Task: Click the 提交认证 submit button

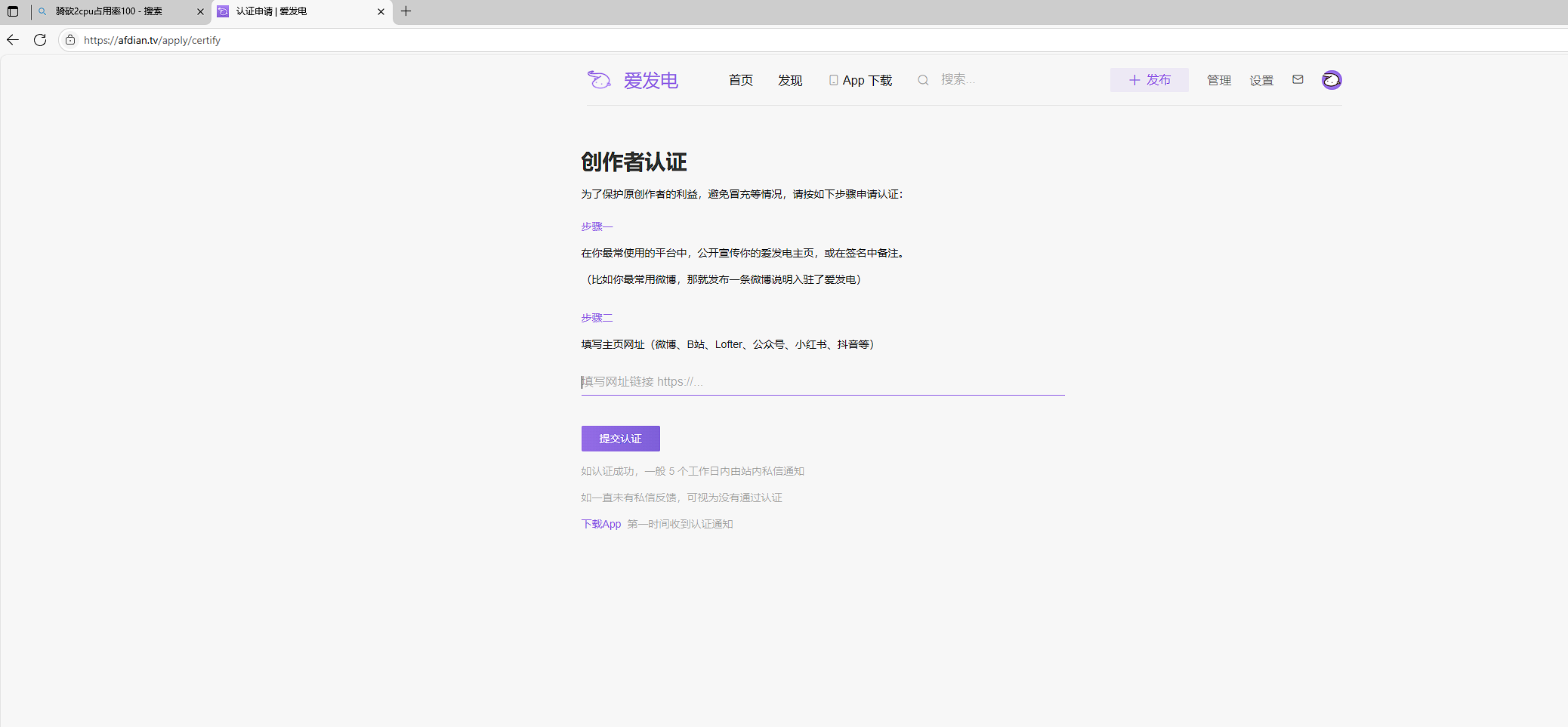Action: (620, 439)
